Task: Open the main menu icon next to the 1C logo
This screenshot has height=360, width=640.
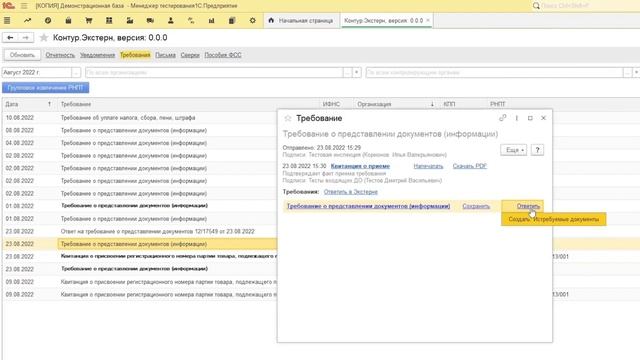Action: 24,6
